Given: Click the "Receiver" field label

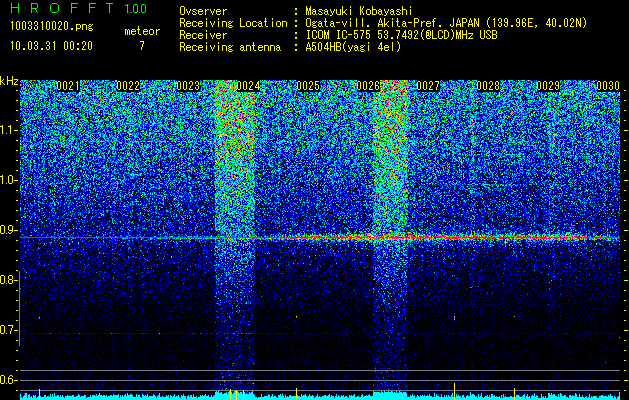Looking at the screenshot, I should (203, 35).
